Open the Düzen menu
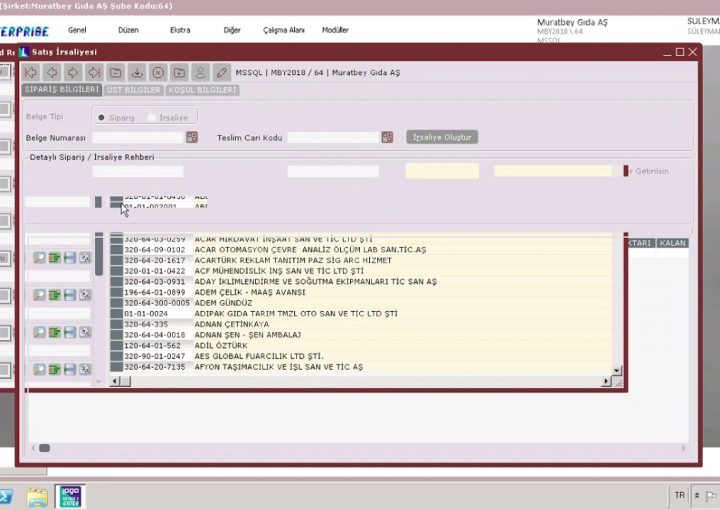The height and width of the screenshot is (510, 720). coord(128,30)
